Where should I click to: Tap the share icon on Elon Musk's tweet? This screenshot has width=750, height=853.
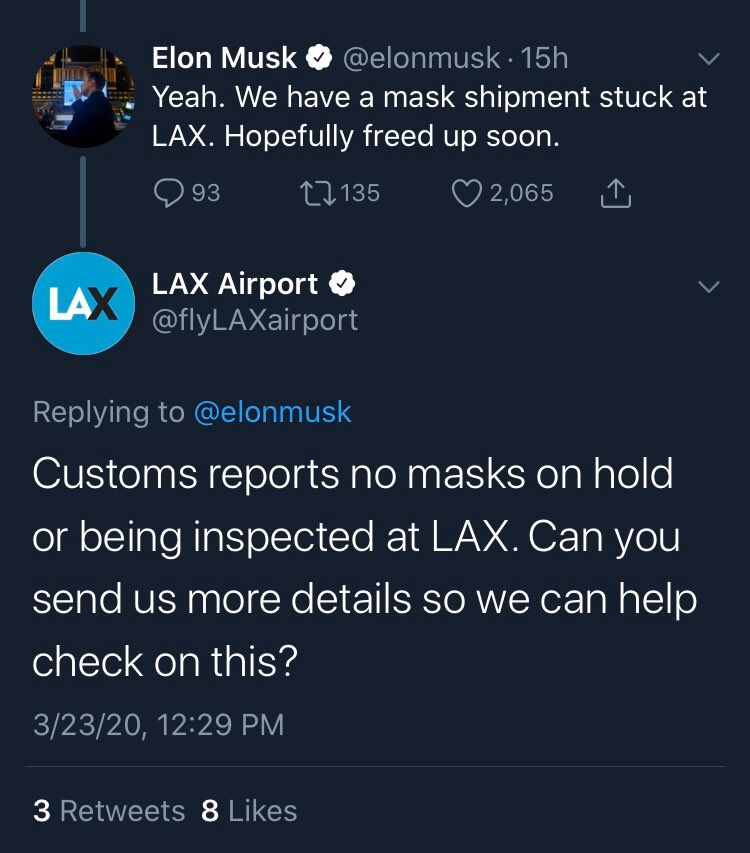tap(615, 193)
